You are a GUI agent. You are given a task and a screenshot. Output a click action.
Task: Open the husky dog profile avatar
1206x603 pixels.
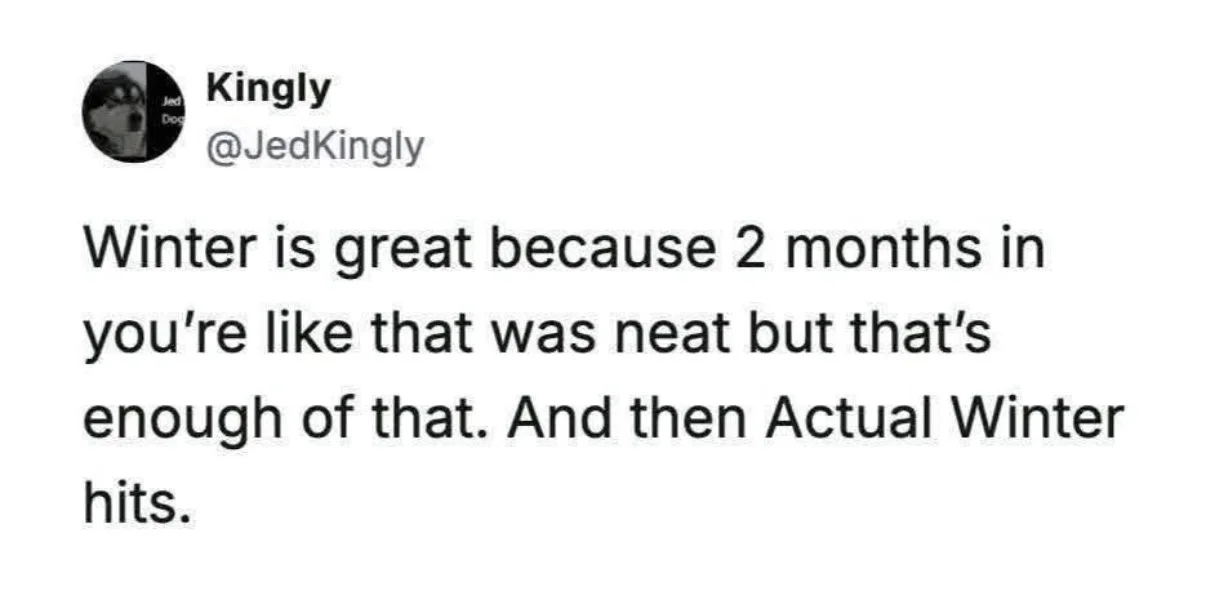tap(130, 112)
